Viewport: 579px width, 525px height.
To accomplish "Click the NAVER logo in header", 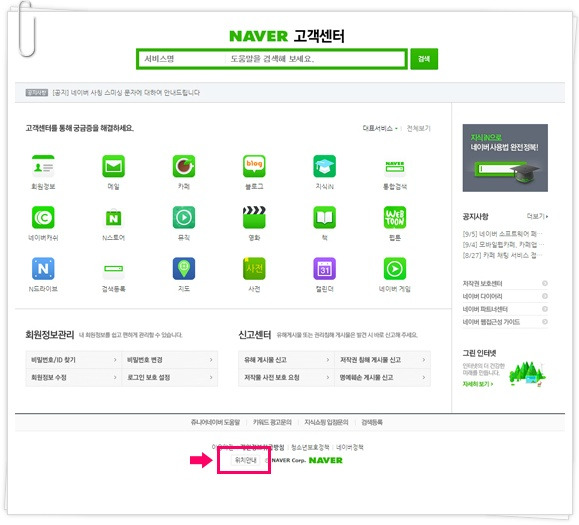I will click(x=258, y=36).
